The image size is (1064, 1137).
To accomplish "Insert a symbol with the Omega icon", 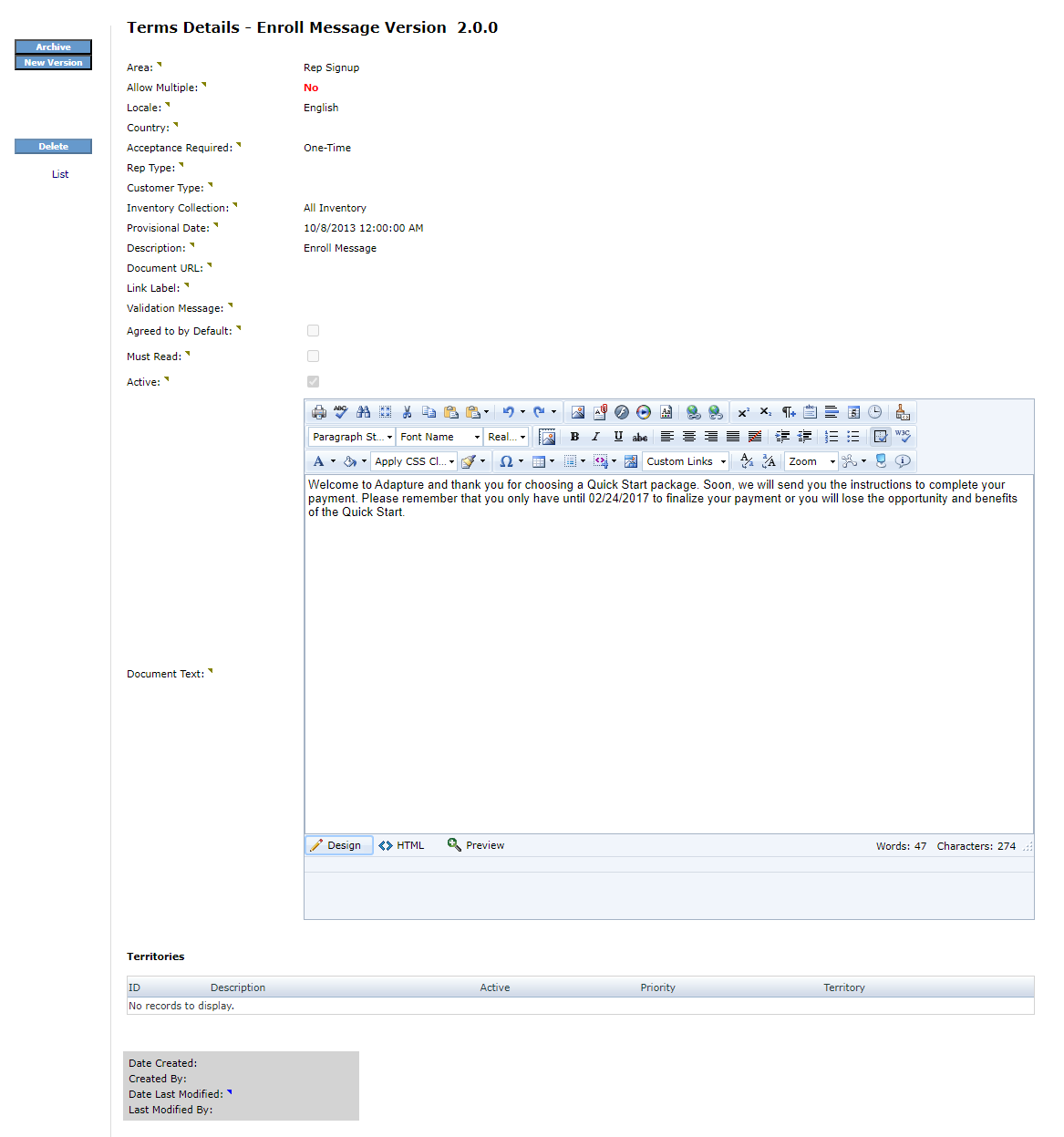I will [x=506, y=461].
